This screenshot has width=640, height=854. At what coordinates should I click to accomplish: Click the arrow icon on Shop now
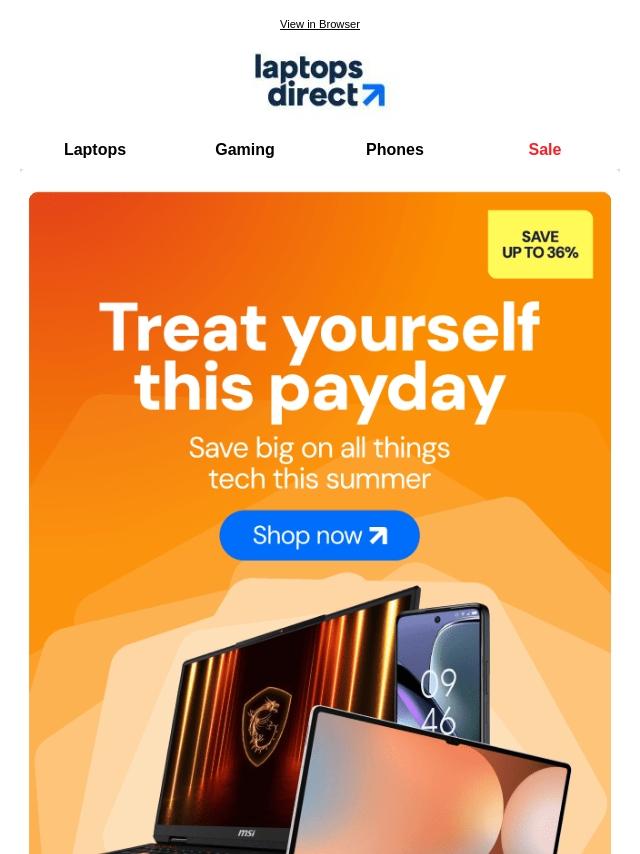click(x=378, y=536)
